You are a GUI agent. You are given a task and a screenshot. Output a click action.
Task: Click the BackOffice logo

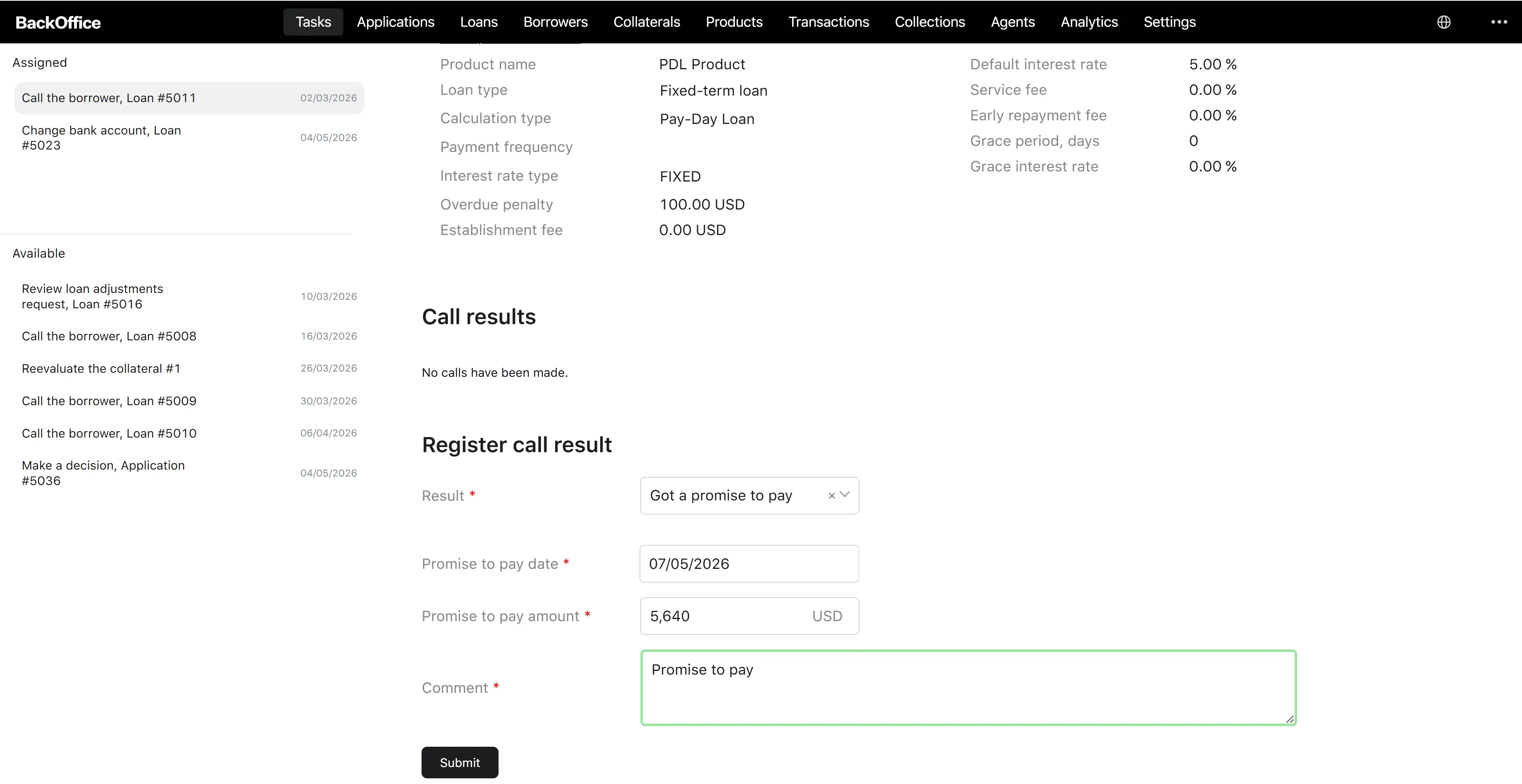coord(58,22)
